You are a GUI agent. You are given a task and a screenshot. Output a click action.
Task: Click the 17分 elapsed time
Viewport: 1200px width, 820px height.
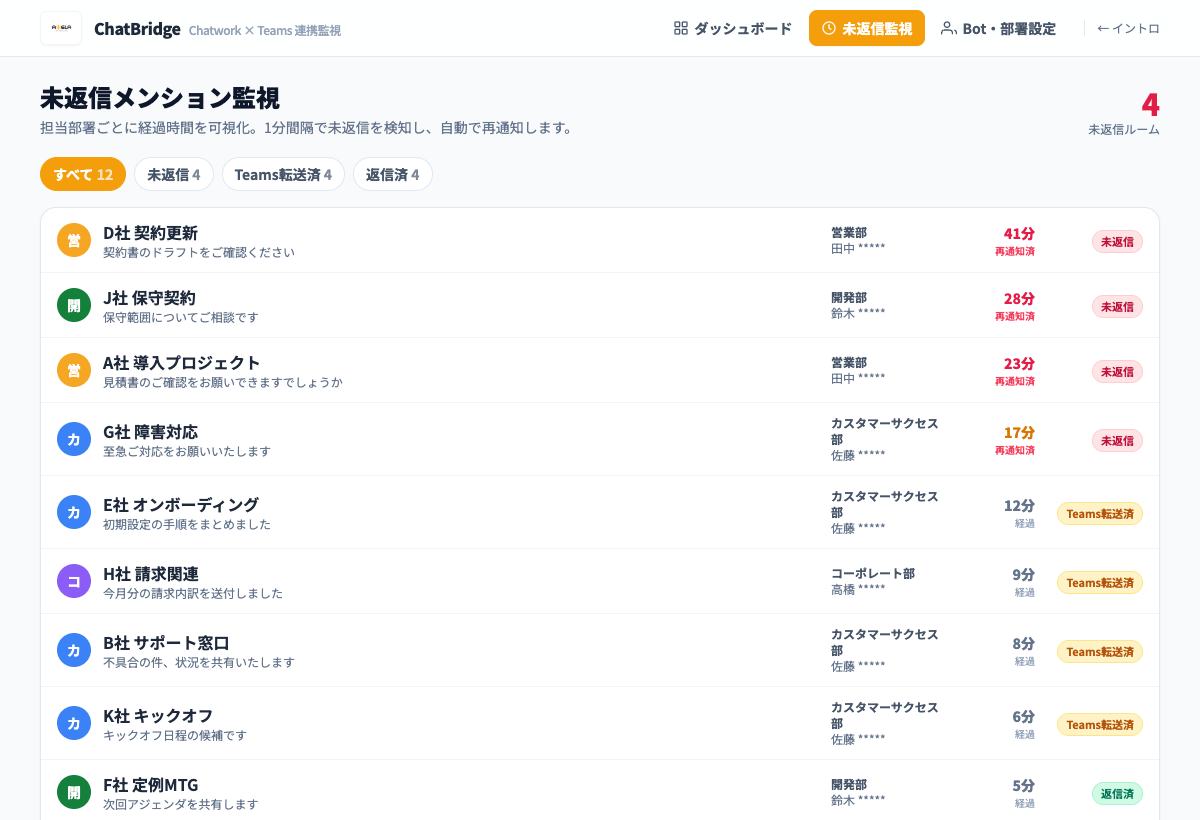(1019, 432)
